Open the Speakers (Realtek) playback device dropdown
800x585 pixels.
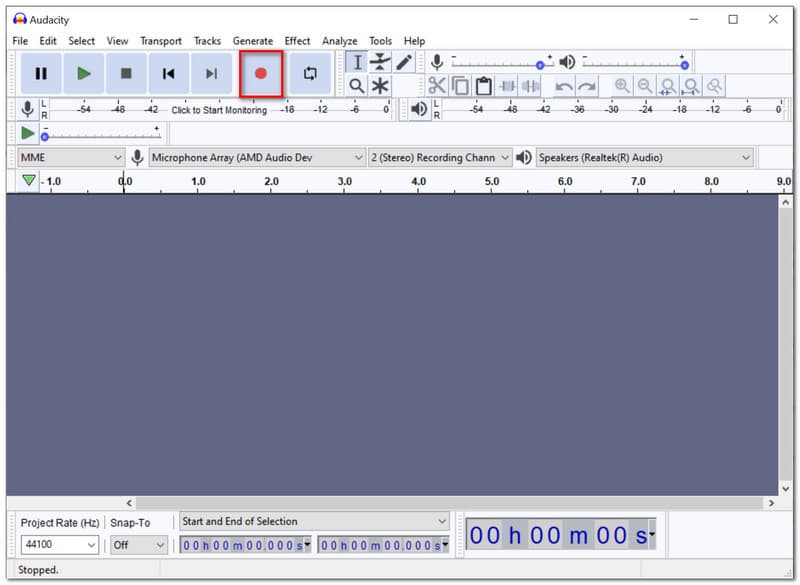click(644, 158)
